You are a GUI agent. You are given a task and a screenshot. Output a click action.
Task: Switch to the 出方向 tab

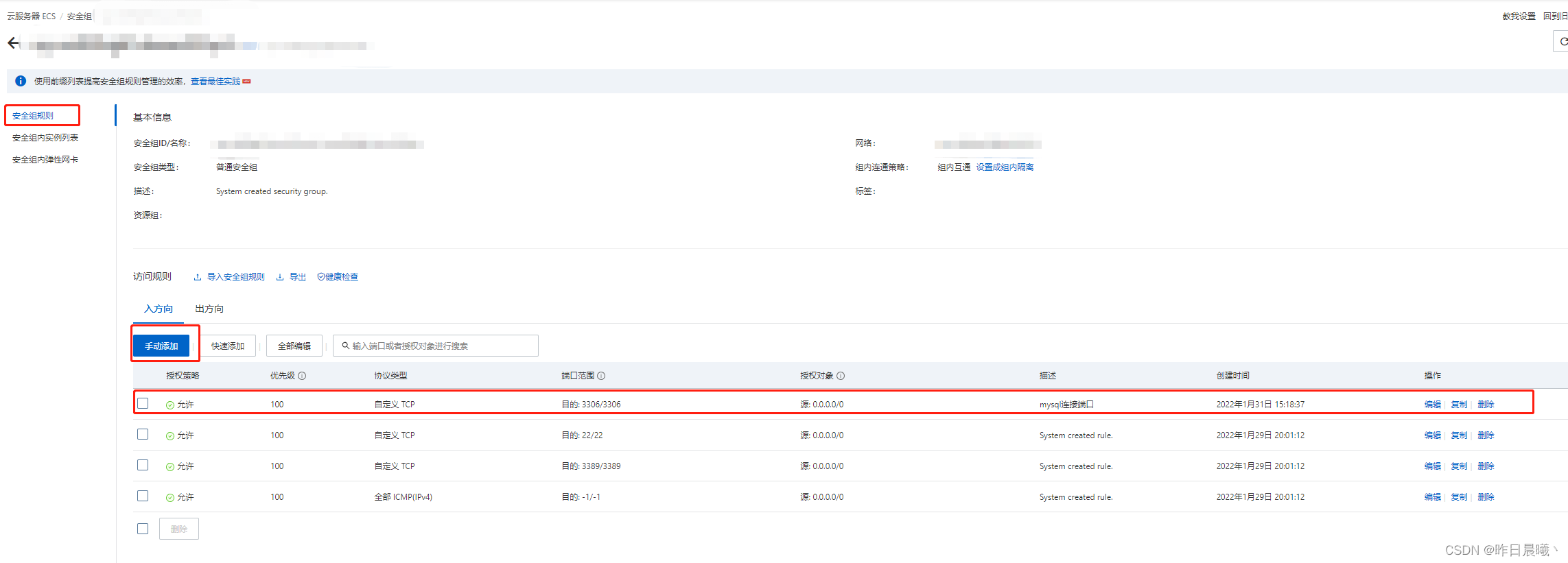coord(209,309)
